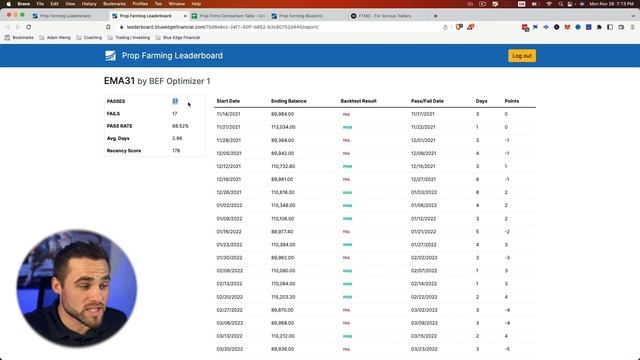
Task: Click the address bar URL field
Action: pos(282,27)
